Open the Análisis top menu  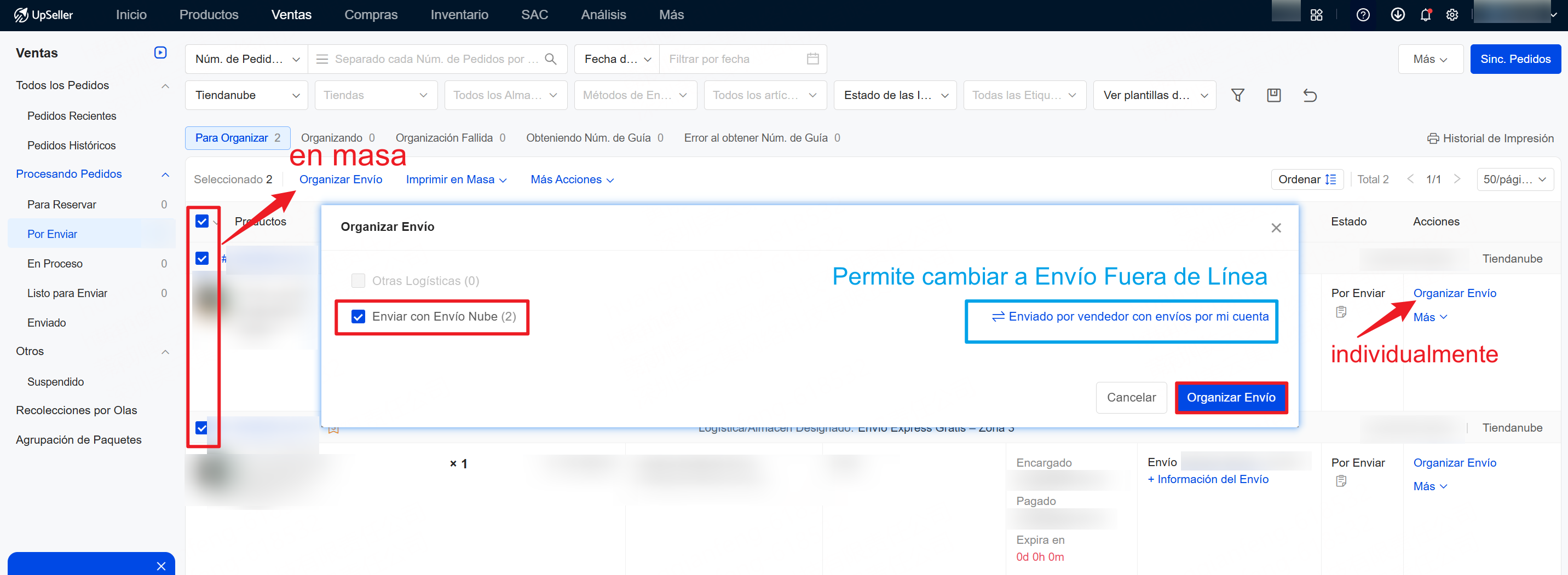click(603, 15)
